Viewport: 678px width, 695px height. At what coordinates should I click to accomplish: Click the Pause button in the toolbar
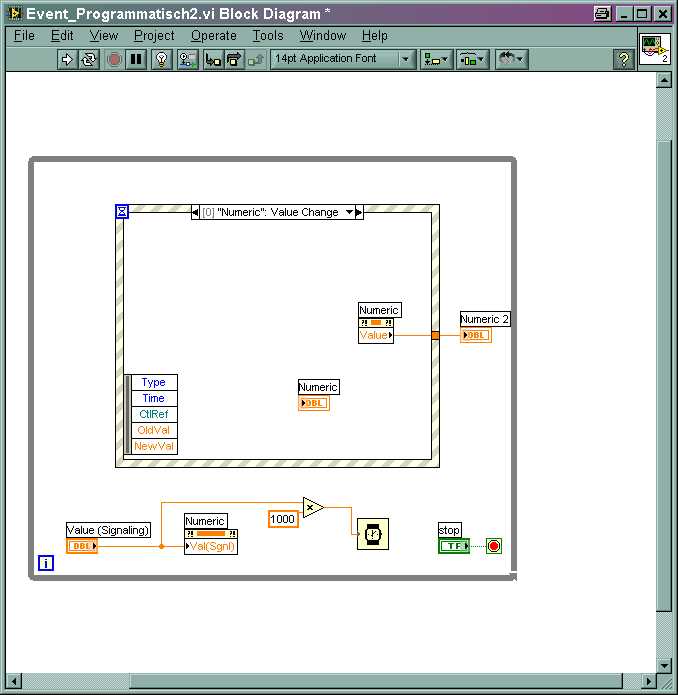coord(136,59)
